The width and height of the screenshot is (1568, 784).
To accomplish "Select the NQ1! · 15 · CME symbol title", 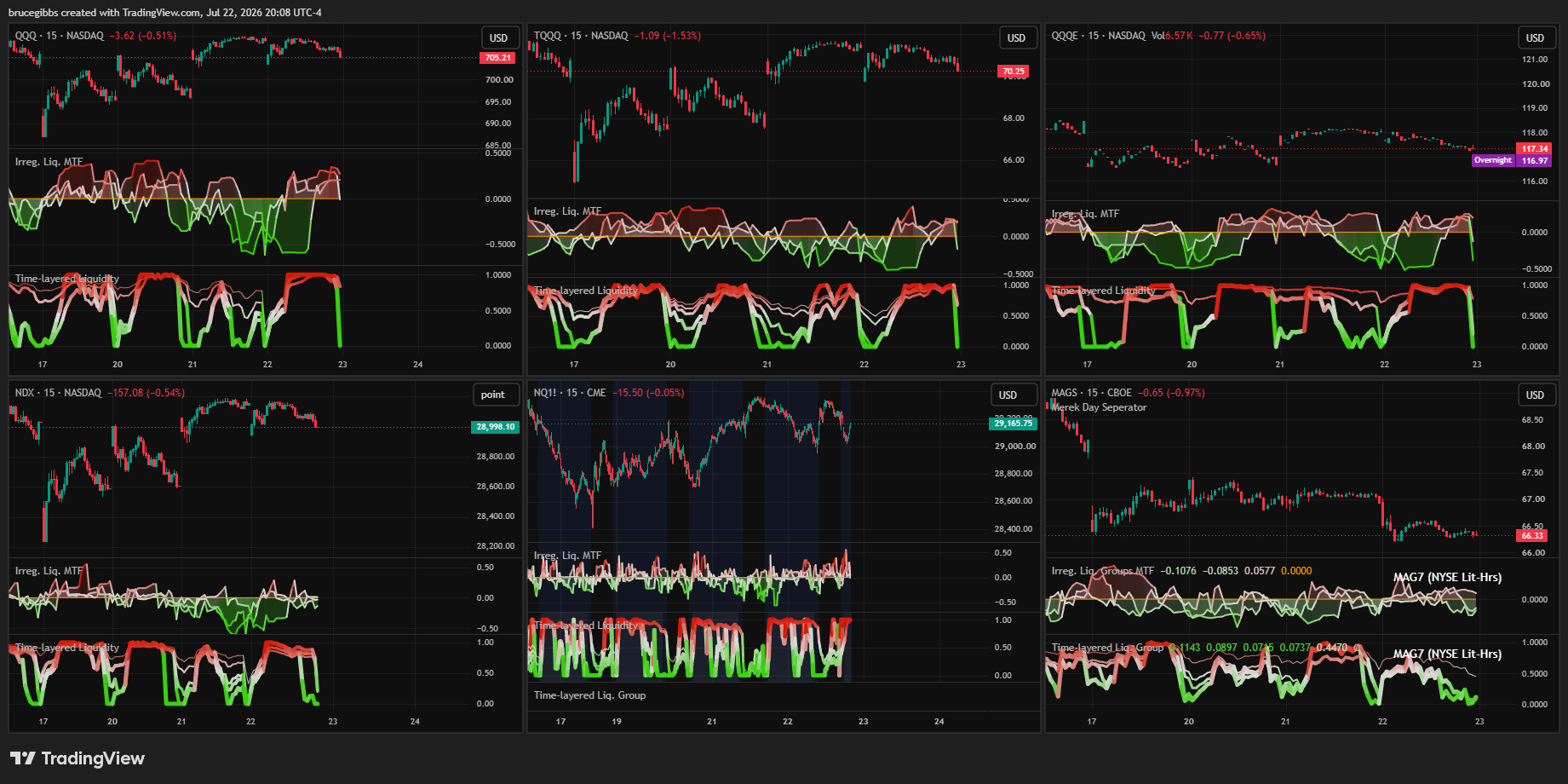I will 570,393.
